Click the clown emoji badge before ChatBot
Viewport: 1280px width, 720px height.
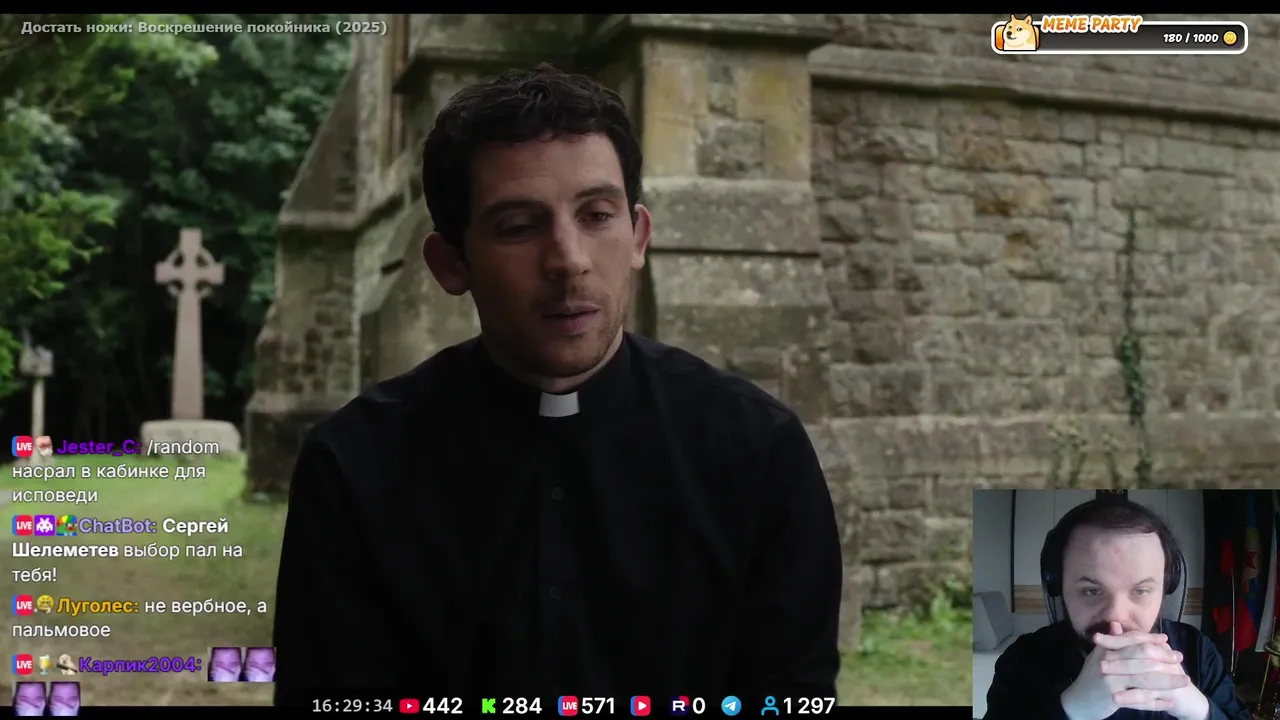[x=66, y=526]
